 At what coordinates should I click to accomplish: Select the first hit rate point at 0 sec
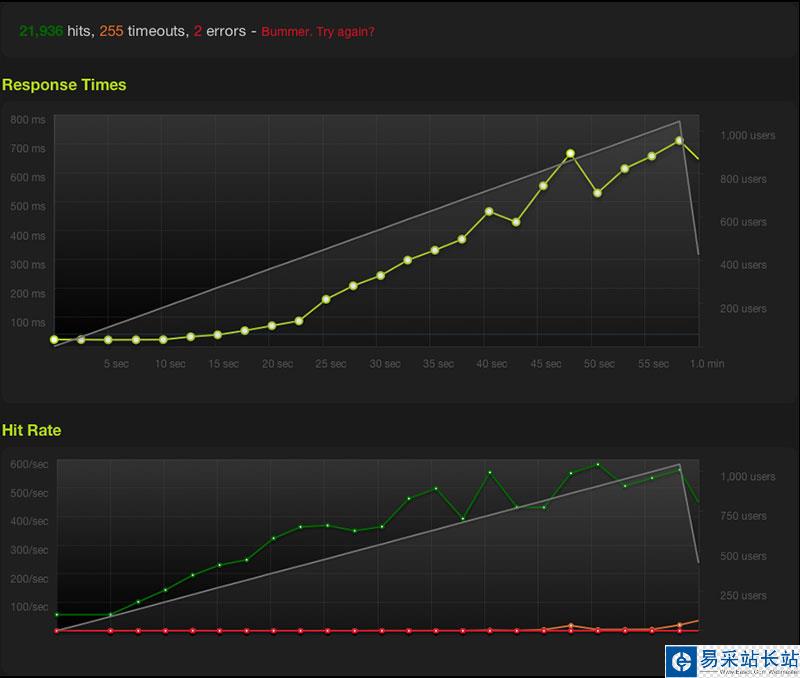coord(57,615)
